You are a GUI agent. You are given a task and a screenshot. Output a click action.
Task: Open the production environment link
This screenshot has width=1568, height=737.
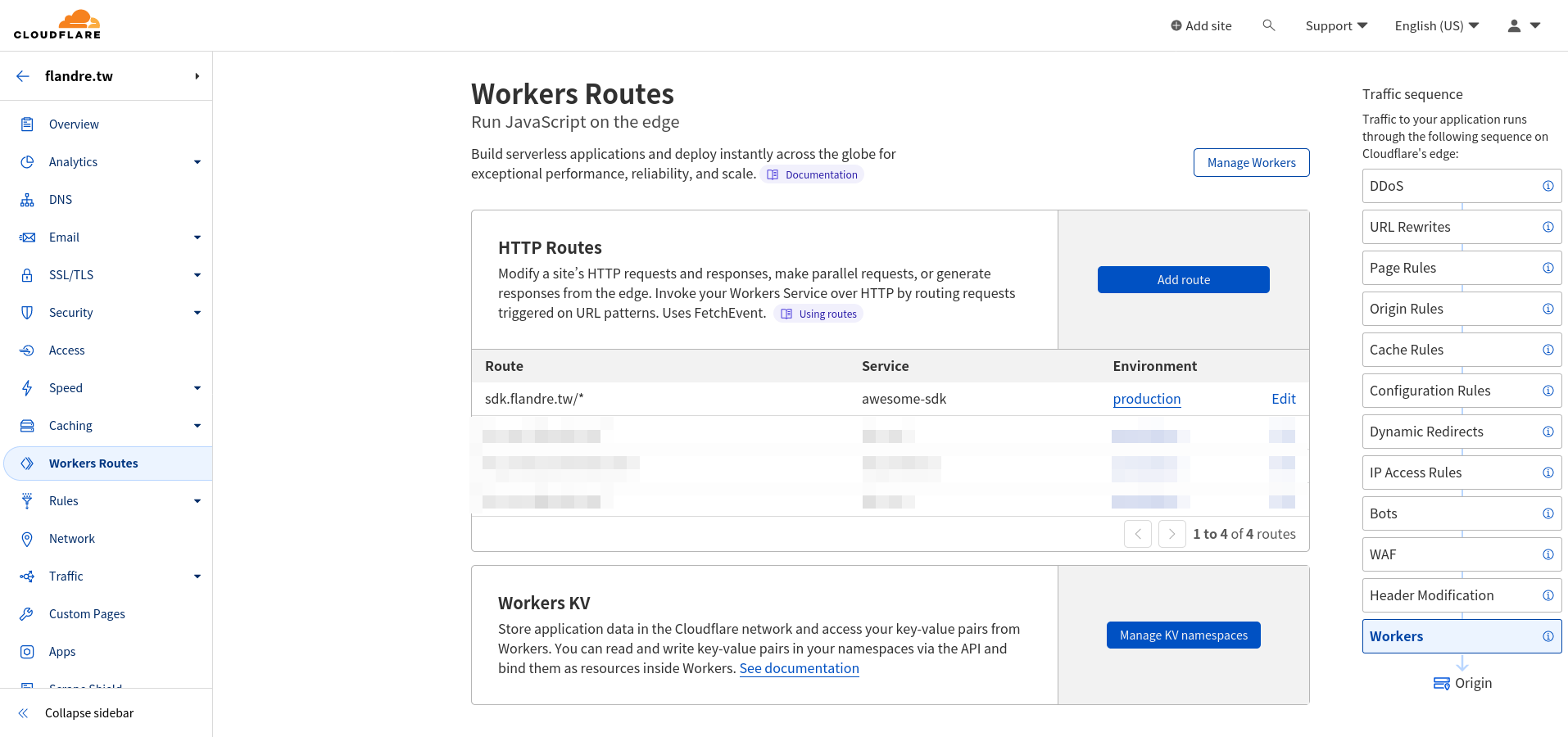pyautogui.click(x=1146, y=399)
